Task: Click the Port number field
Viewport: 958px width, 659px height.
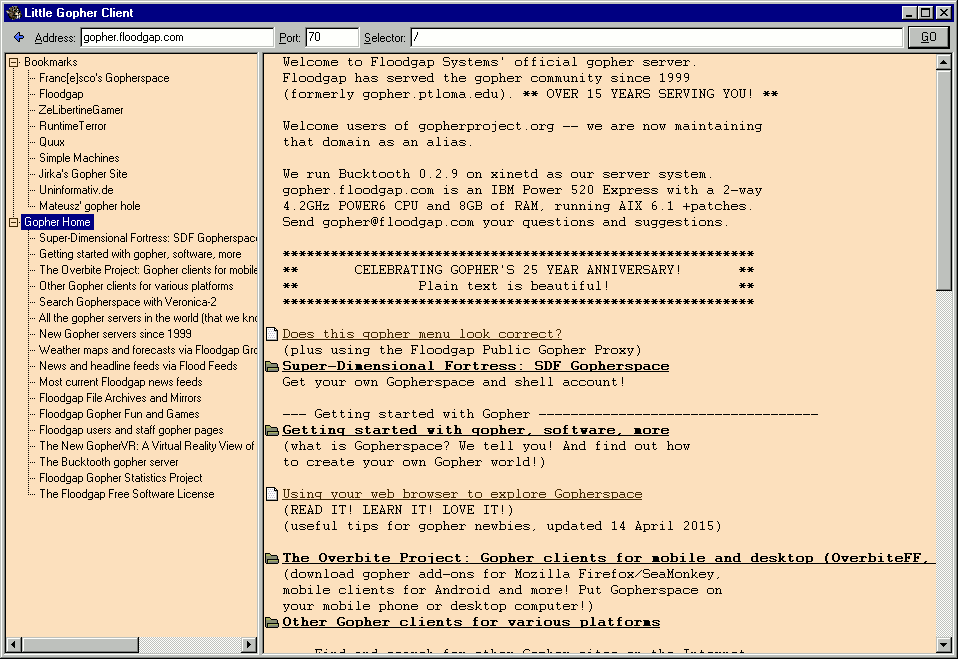Action: (x=330, y=38)
